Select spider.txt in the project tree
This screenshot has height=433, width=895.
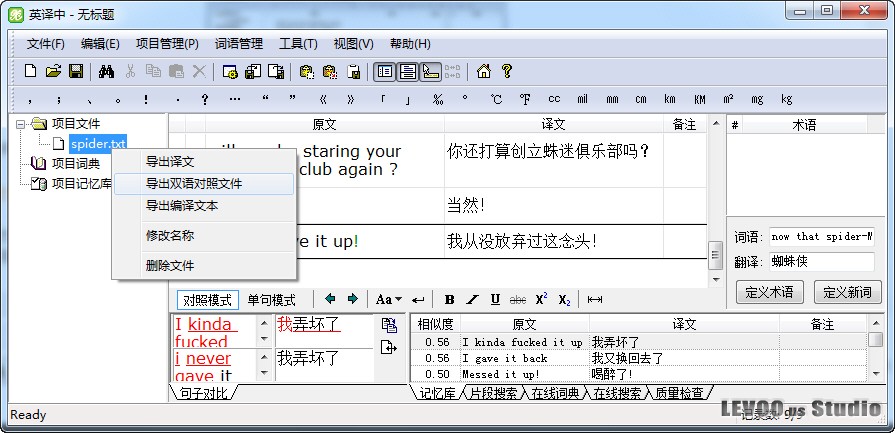[98, 144]
